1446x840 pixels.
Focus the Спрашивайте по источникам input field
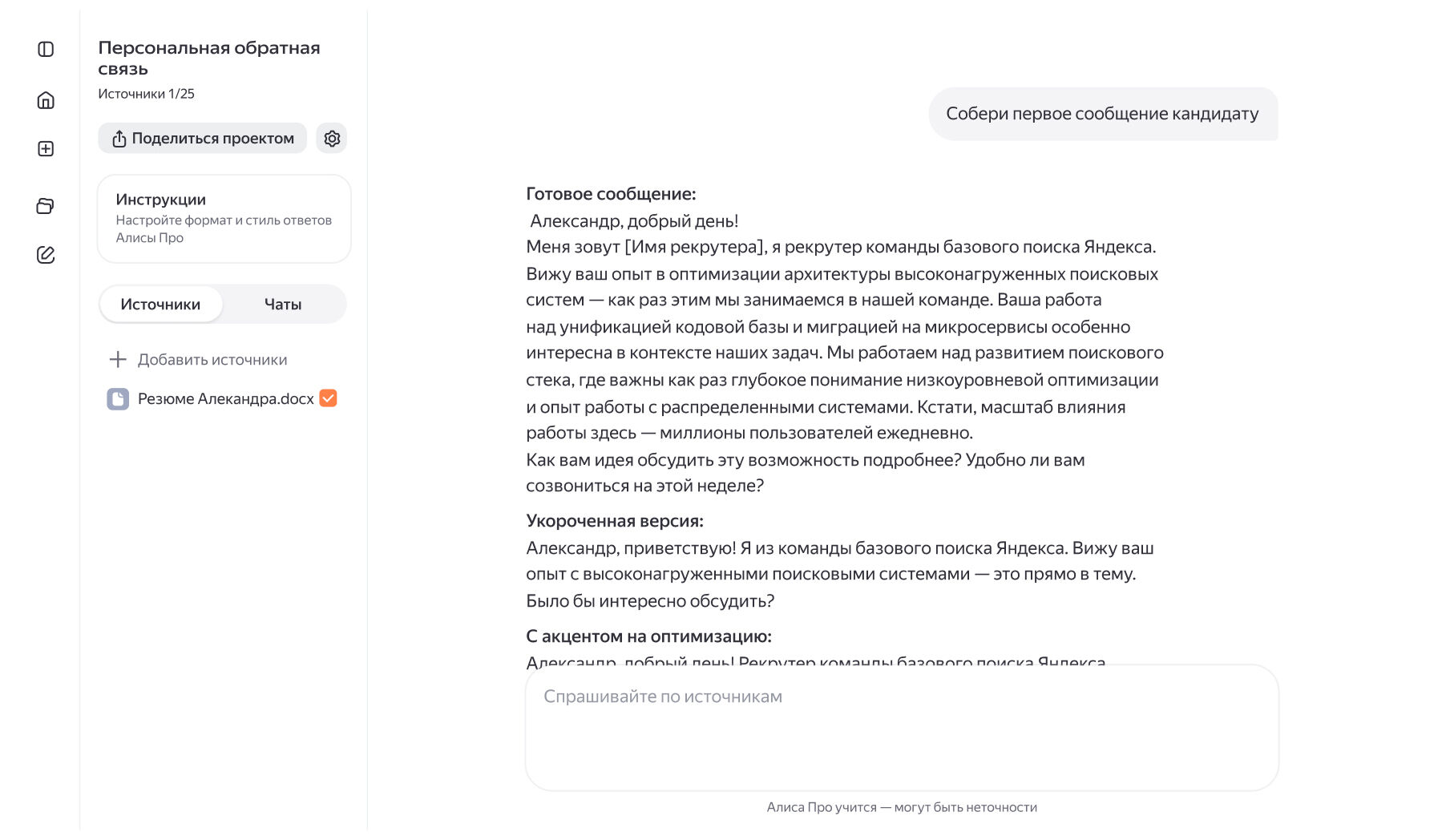(x=902, y=728)
